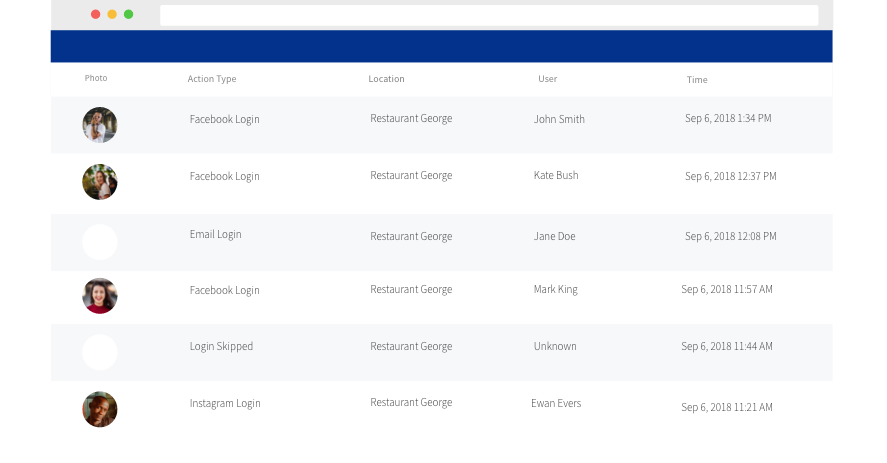Click the green maximize window button

(128, 14)
